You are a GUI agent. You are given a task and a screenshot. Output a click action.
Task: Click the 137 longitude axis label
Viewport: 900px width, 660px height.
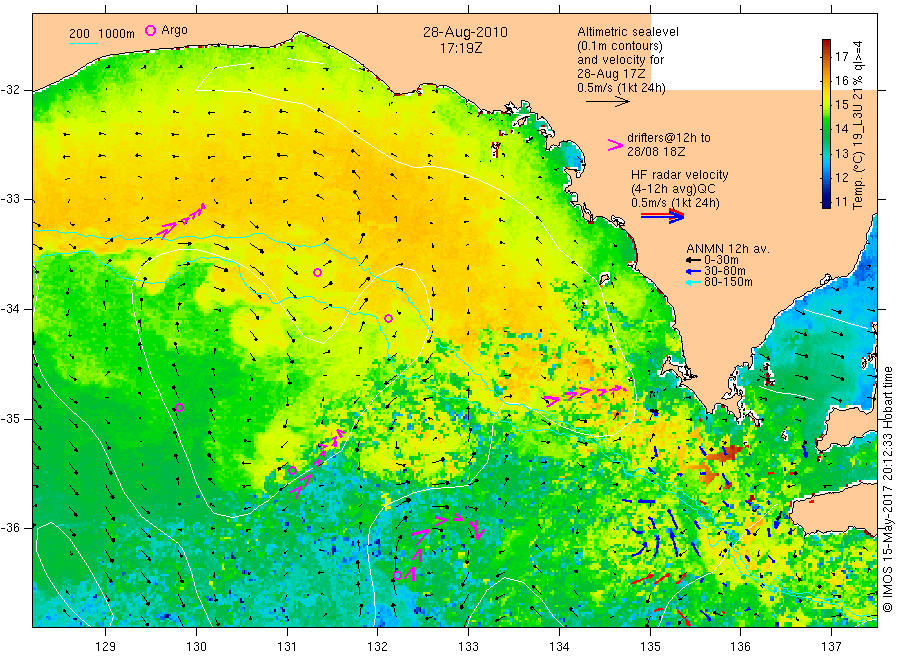click(831, 647)
